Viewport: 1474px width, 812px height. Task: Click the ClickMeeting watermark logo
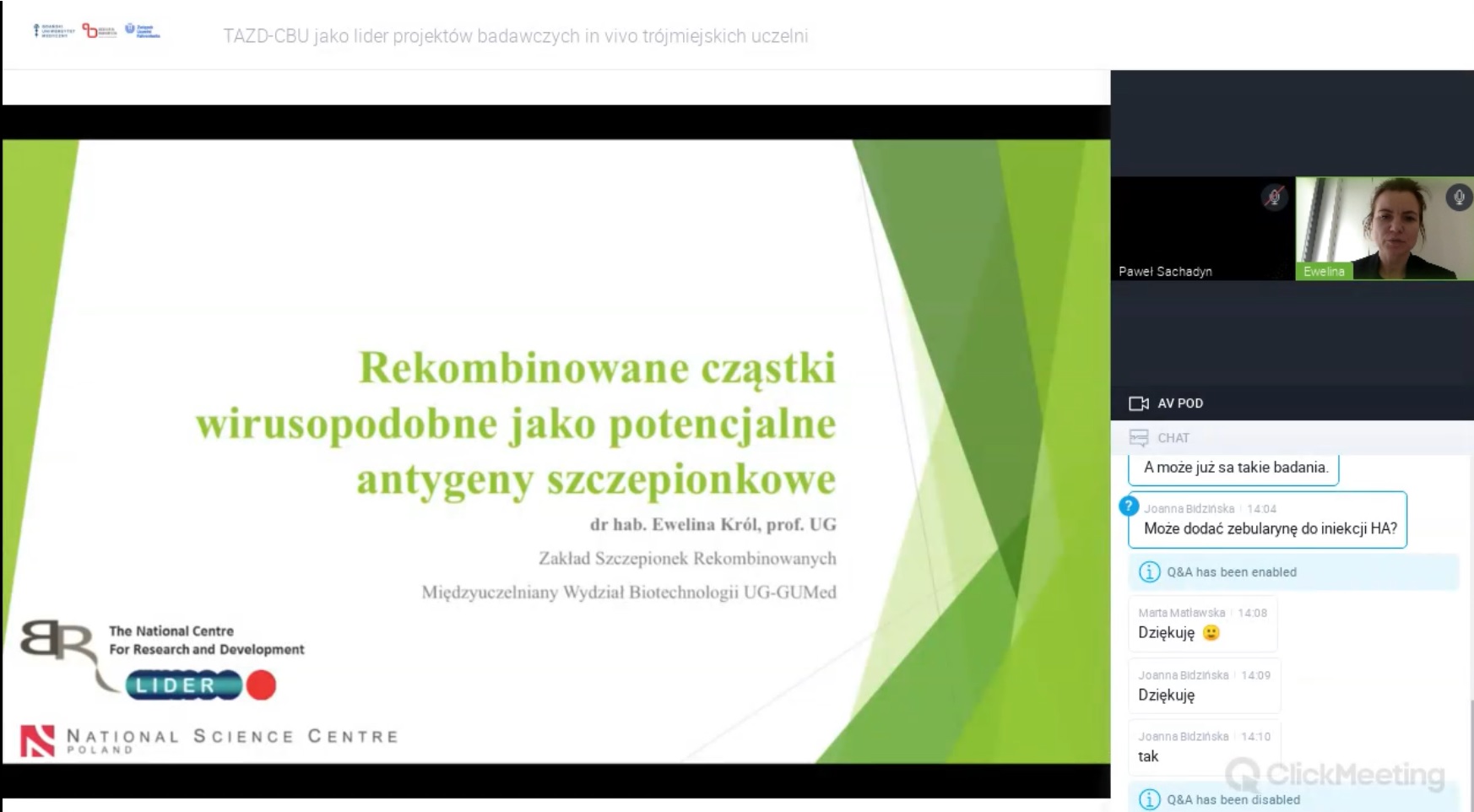coord(1335,774)
